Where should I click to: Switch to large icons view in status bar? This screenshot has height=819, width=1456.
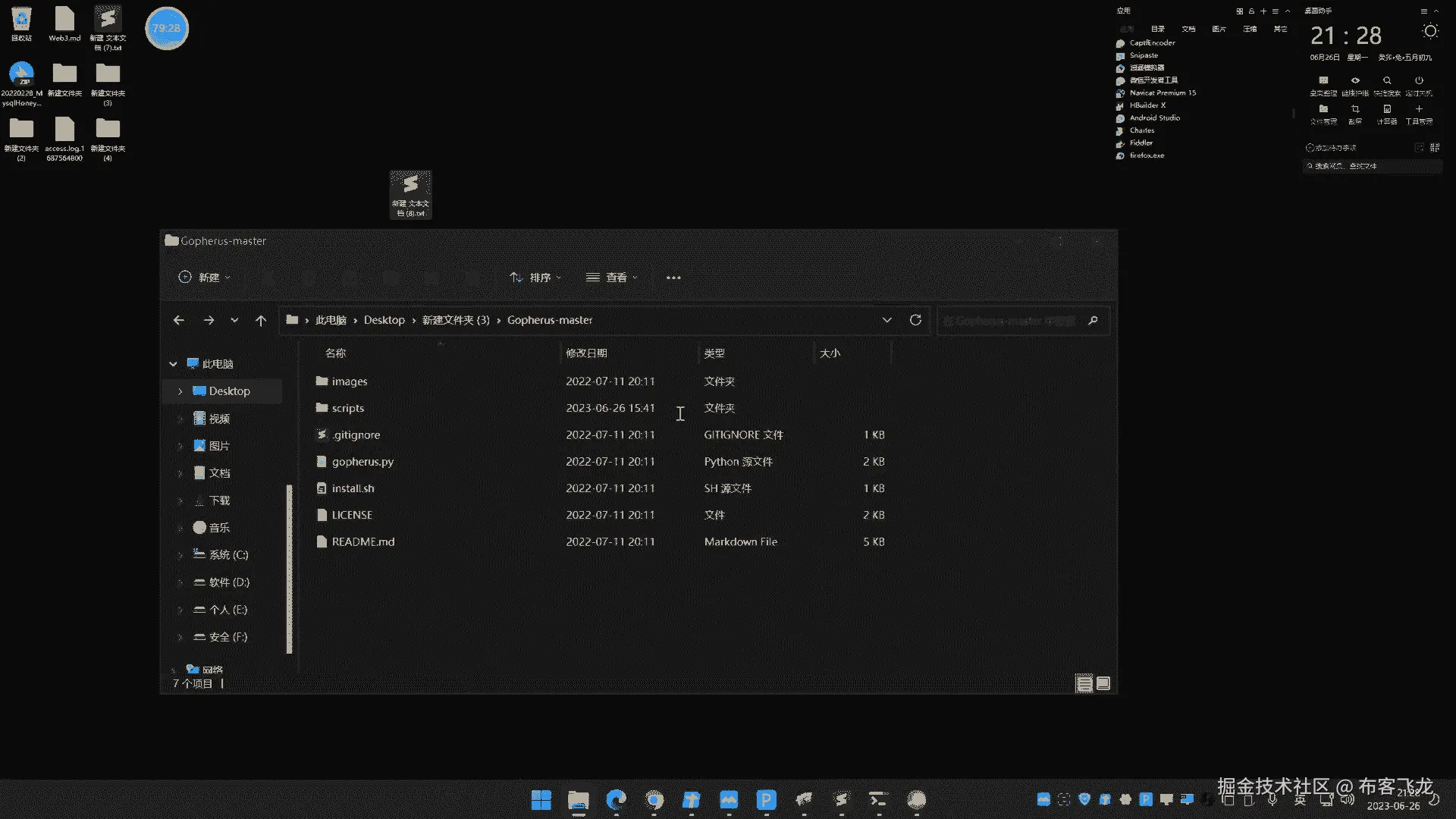(1103, 684)
